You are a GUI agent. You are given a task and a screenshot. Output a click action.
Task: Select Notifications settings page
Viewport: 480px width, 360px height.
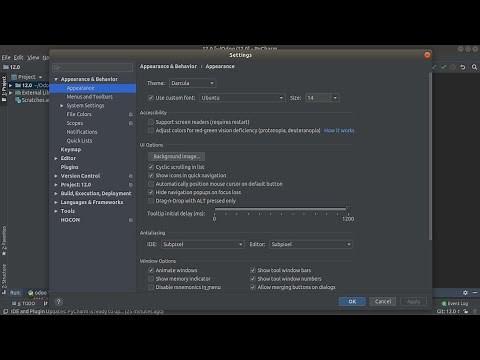[82, 132]
